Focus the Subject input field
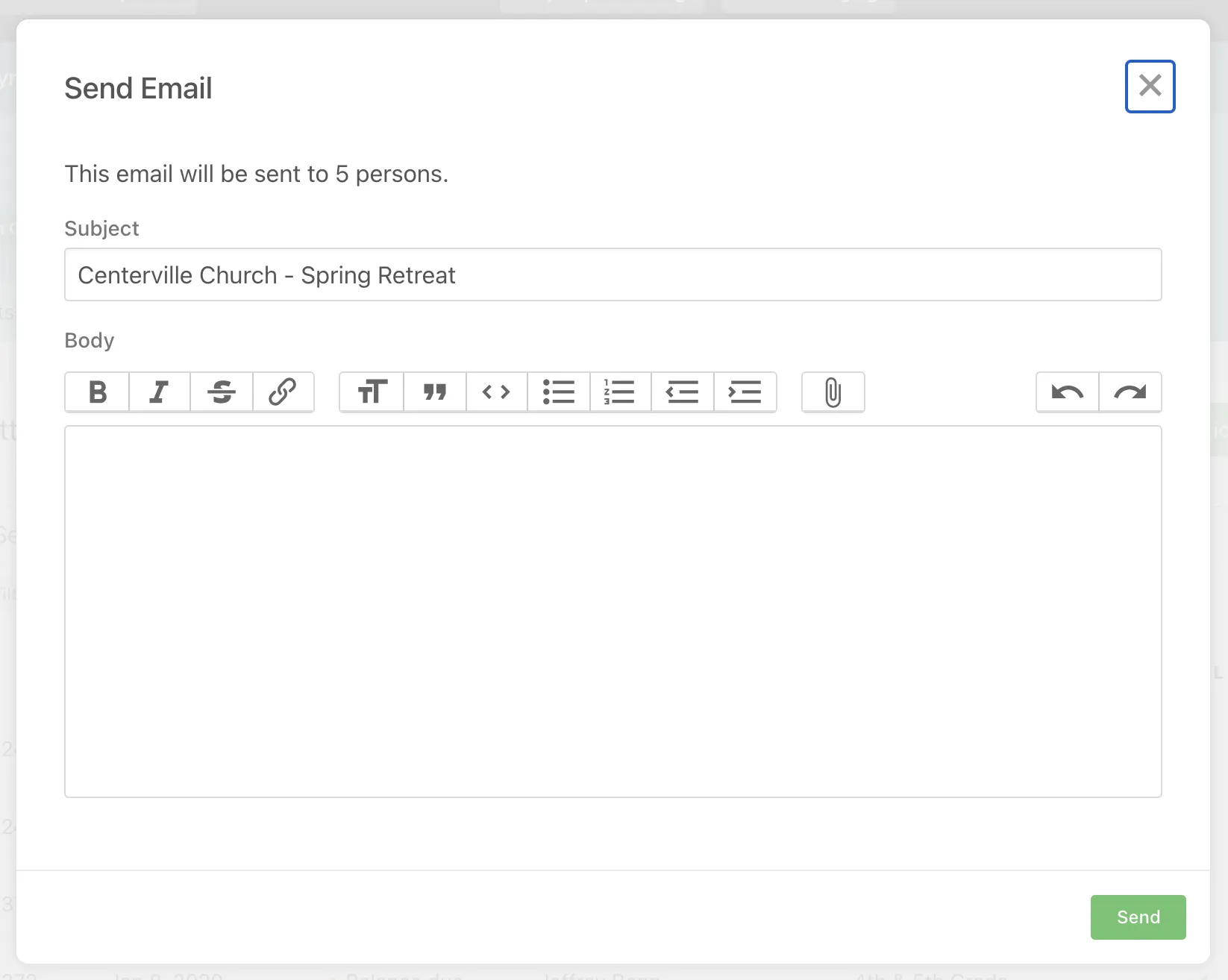1228x980 pixels. (613, 274)
